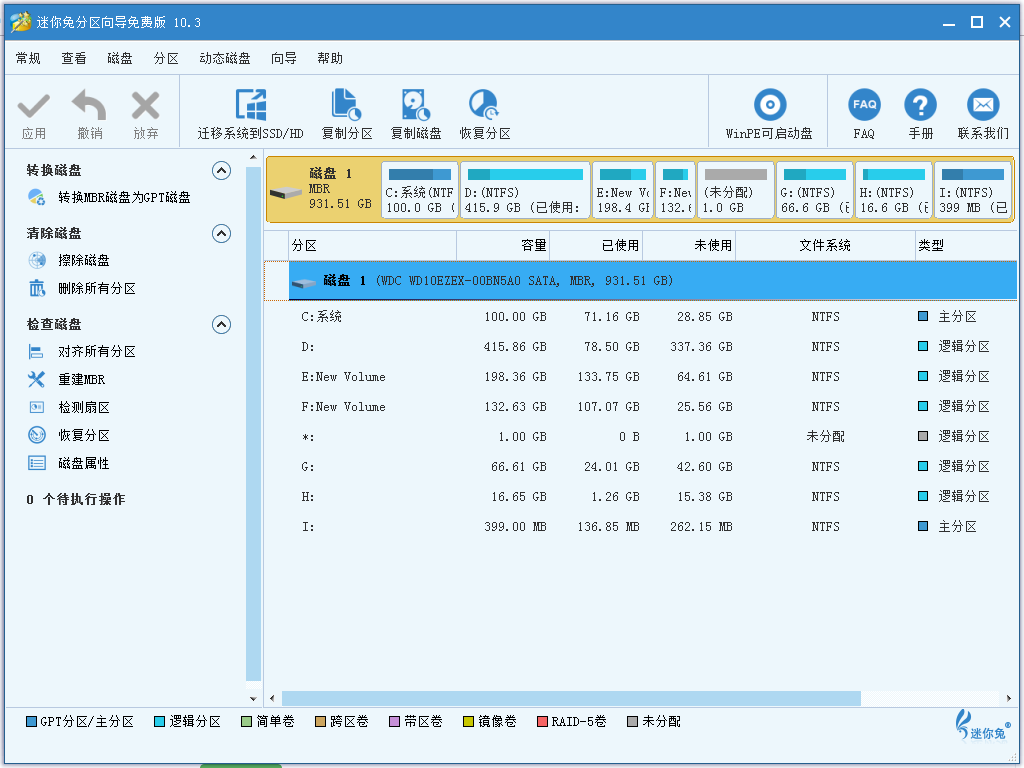Collapse the 清除磁盘 section
Screen dimensions: 1024x768
click(222, 234)
